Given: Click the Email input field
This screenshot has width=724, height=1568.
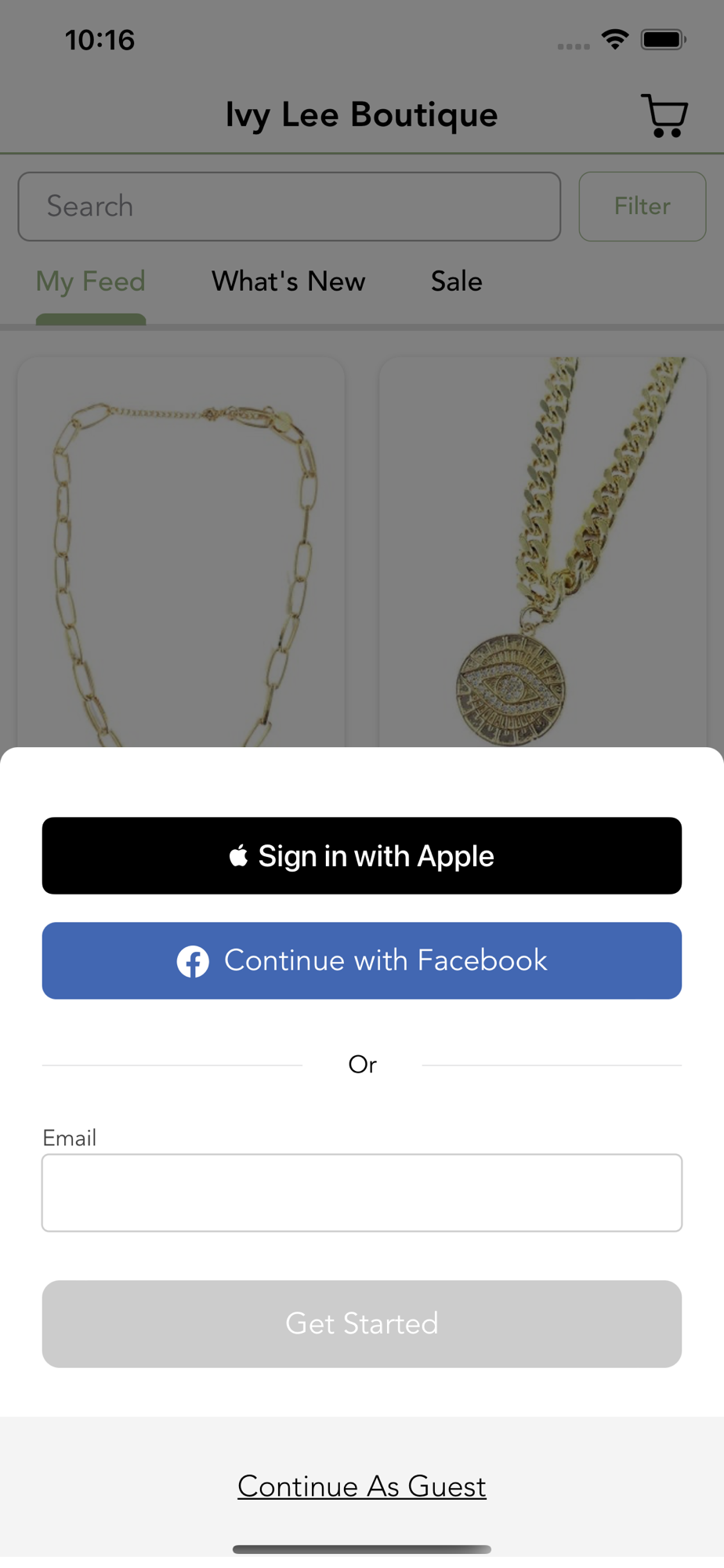Looking at the screenshot, I should [x=362, y=1192].
